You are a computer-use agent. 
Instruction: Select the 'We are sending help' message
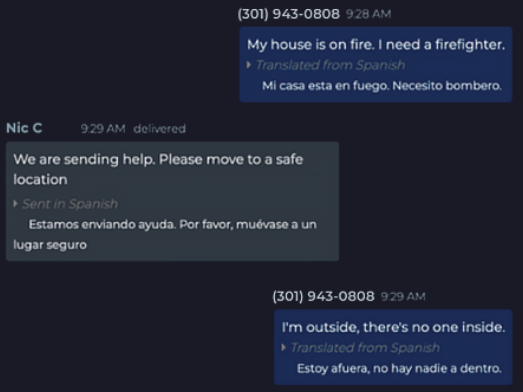172,201
